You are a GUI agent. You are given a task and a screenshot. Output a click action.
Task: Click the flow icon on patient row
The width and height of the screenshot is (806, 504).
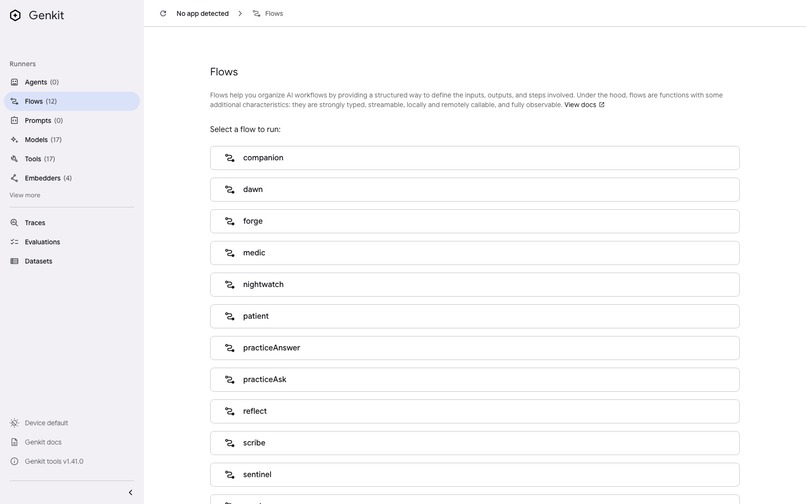click(230, 316)
